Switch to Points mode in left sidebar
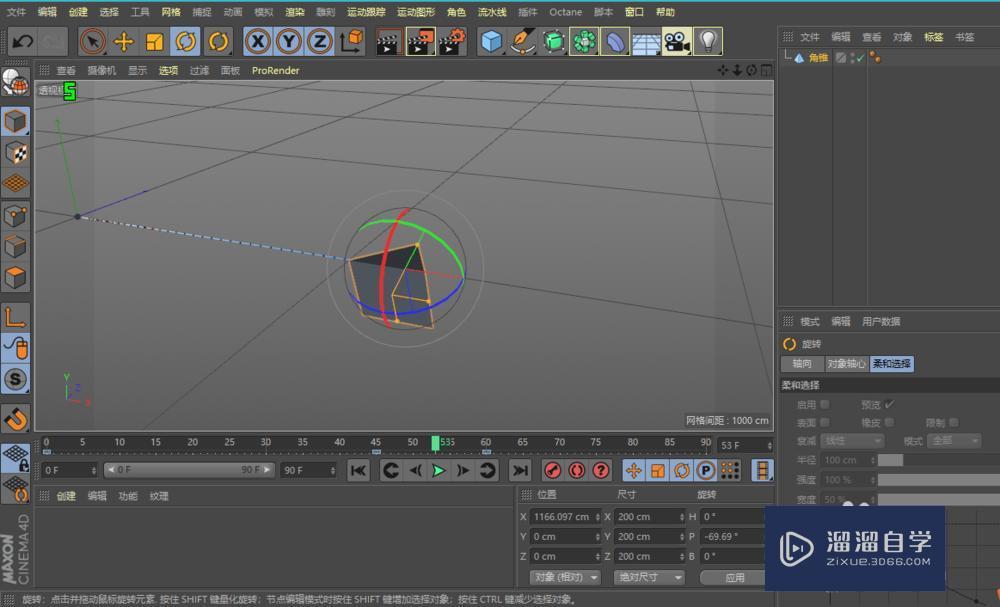 pyautogui.click(x=15, y=216)
